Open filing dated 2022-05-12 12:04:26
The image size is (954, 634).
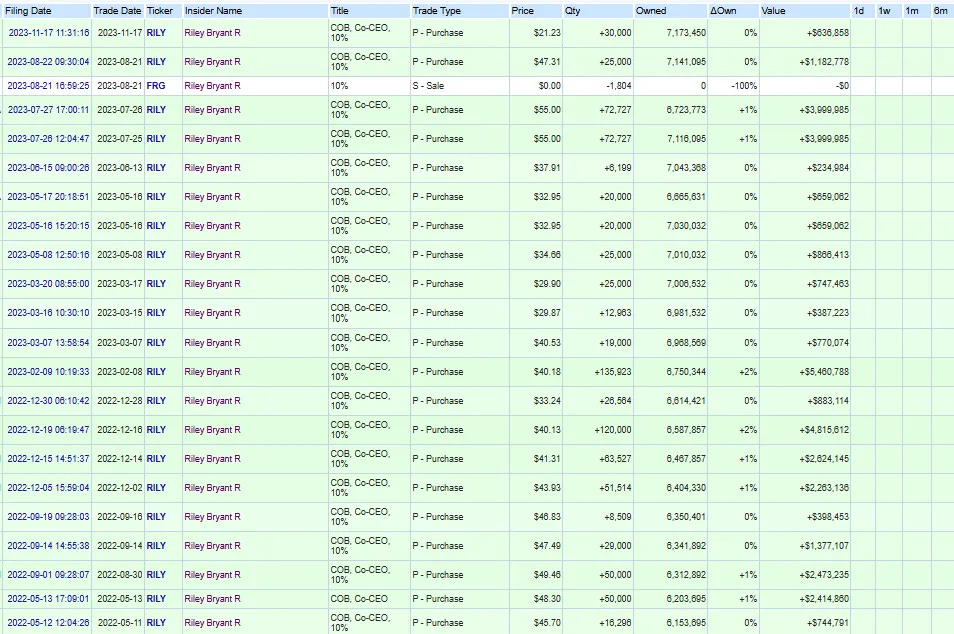pyautogui.click(x=49, y=622)
